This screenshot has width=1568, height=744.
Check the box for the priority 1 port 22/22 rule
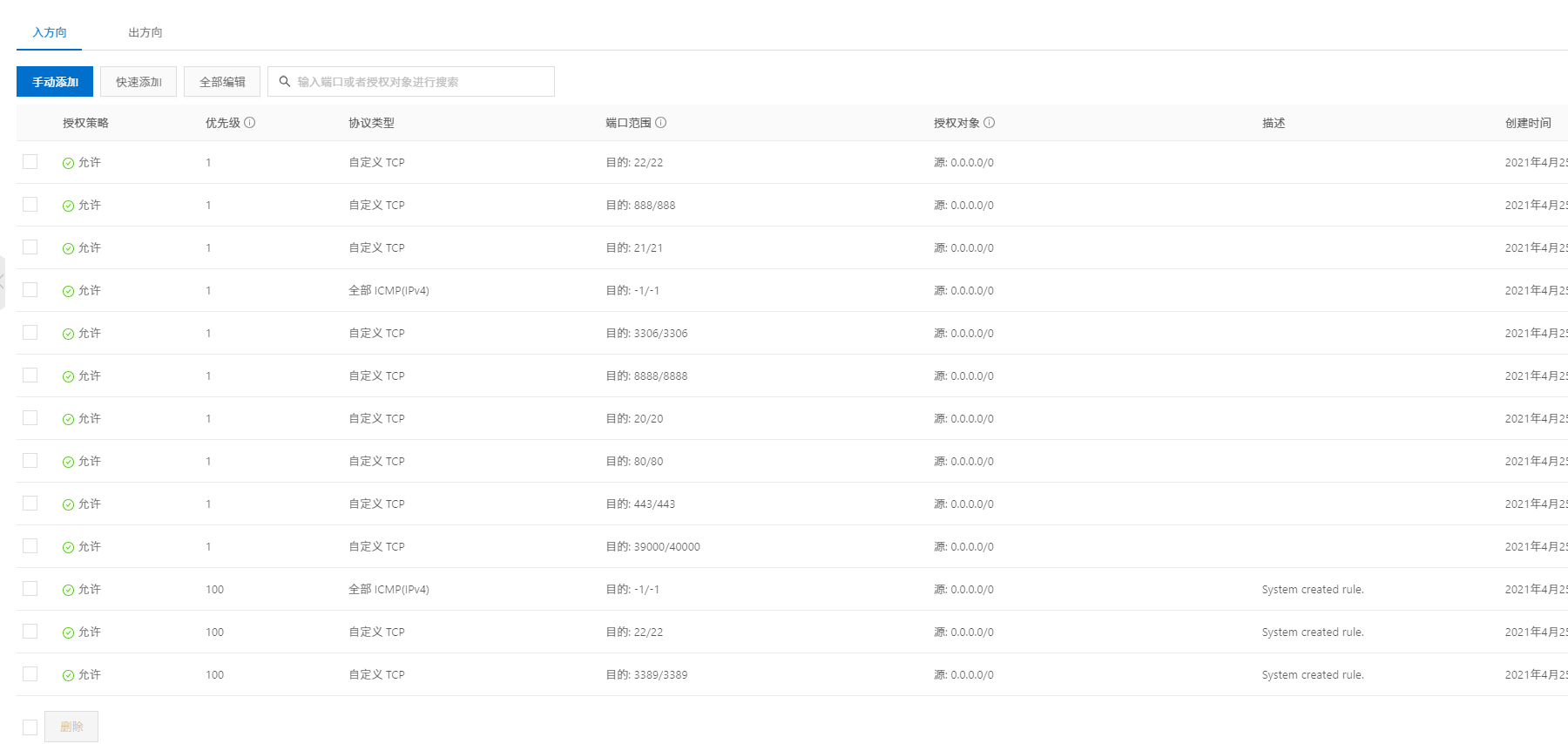[30, 162]
